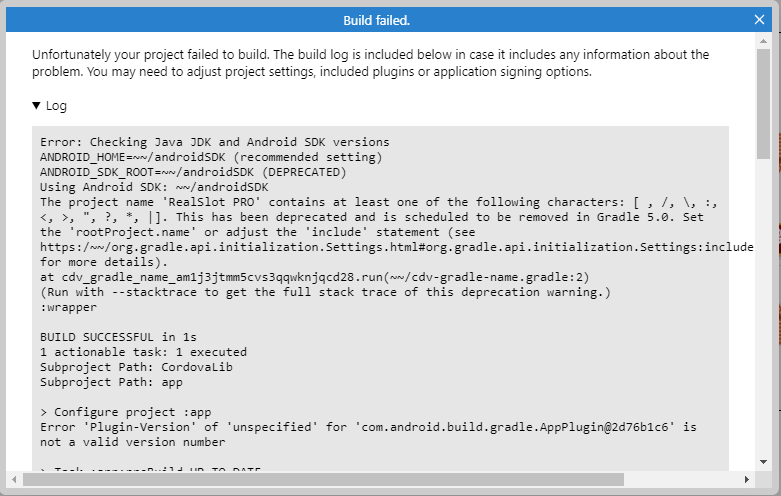
Task: Click the introductory build failure description paragraph
Action: pos(371,63)
